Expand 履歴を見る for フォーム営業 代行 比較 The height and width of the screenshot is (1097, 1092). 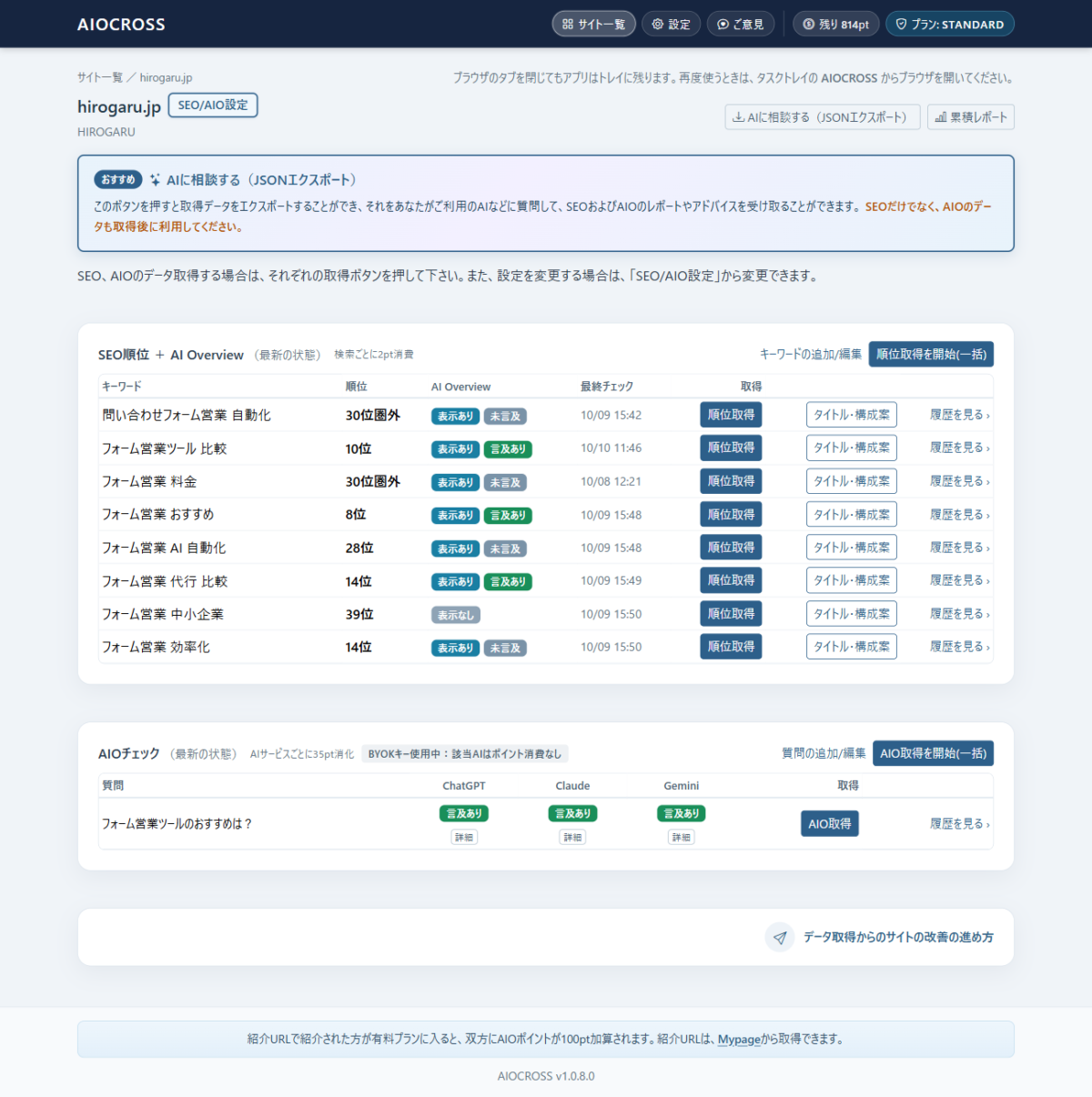pos(959,580)
